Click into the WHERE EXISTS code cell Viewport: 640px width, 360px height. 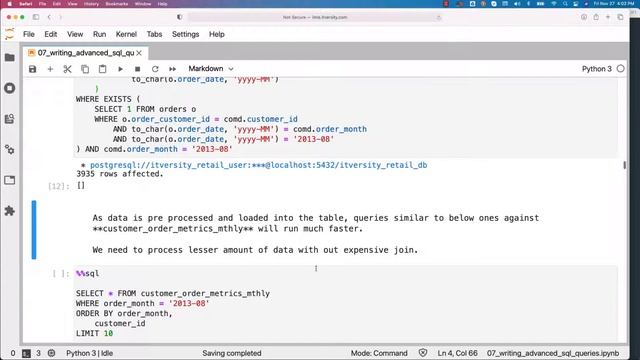[x=345, y=118]
